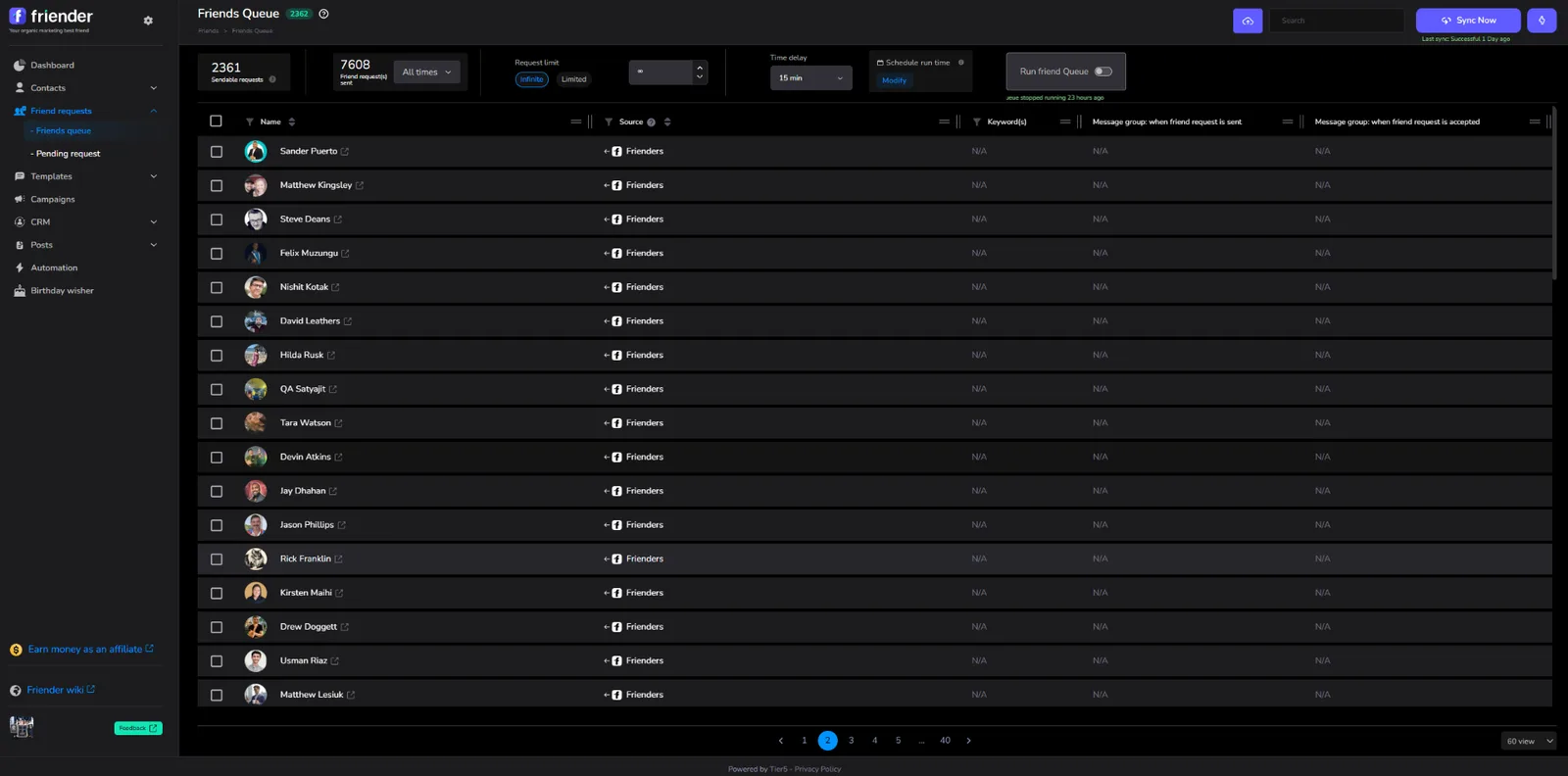Click the Dashboard pie chart icon
This screenshot has height=776, width=1568.
[x=20, y=66]
